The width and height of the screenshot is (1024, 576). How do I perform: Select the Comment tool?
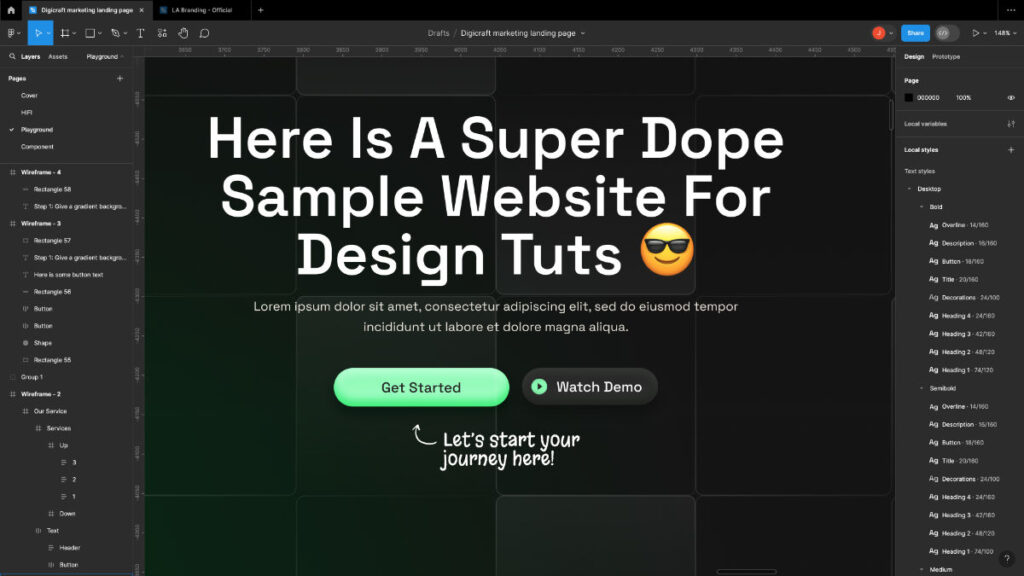204,33
